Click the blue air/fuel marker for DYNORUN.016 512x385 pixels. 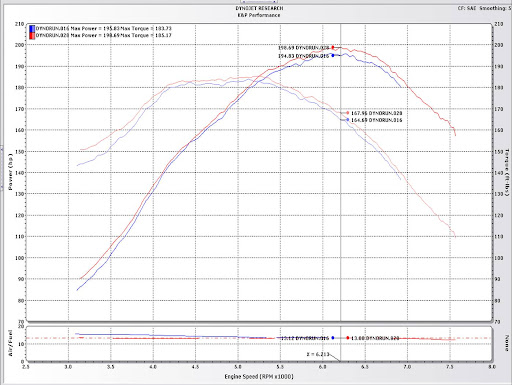pos(333,338)
